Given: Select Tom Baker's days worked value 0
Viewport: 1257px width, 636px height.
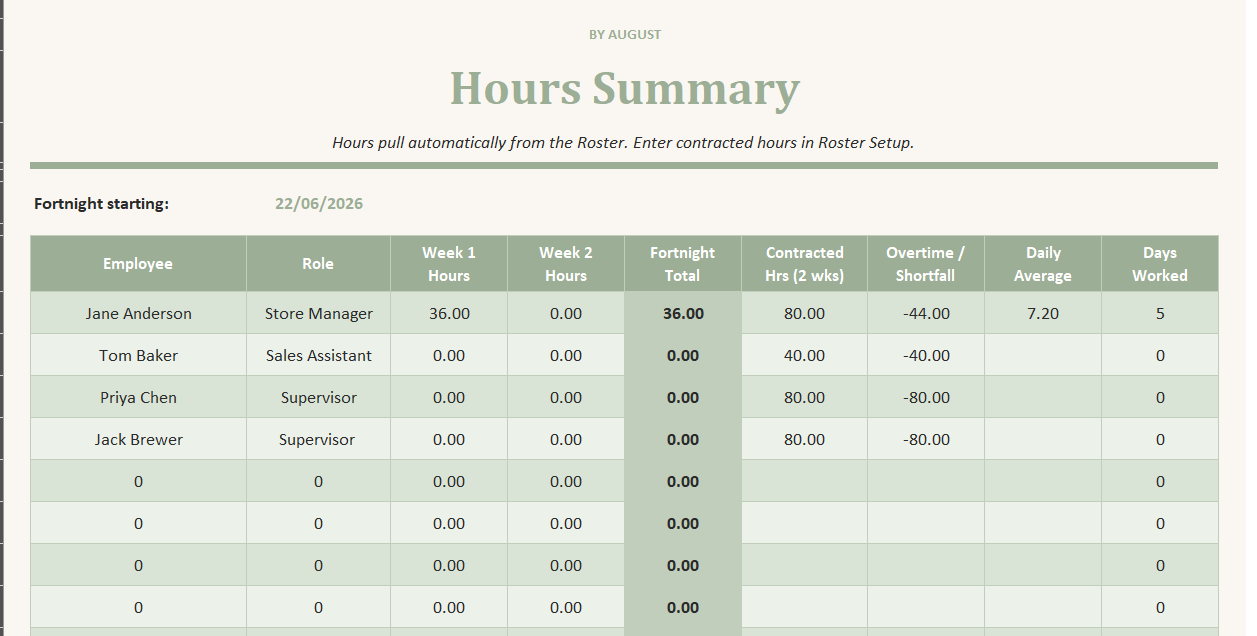Looking at the screenshot, I should click(1160, 355).
